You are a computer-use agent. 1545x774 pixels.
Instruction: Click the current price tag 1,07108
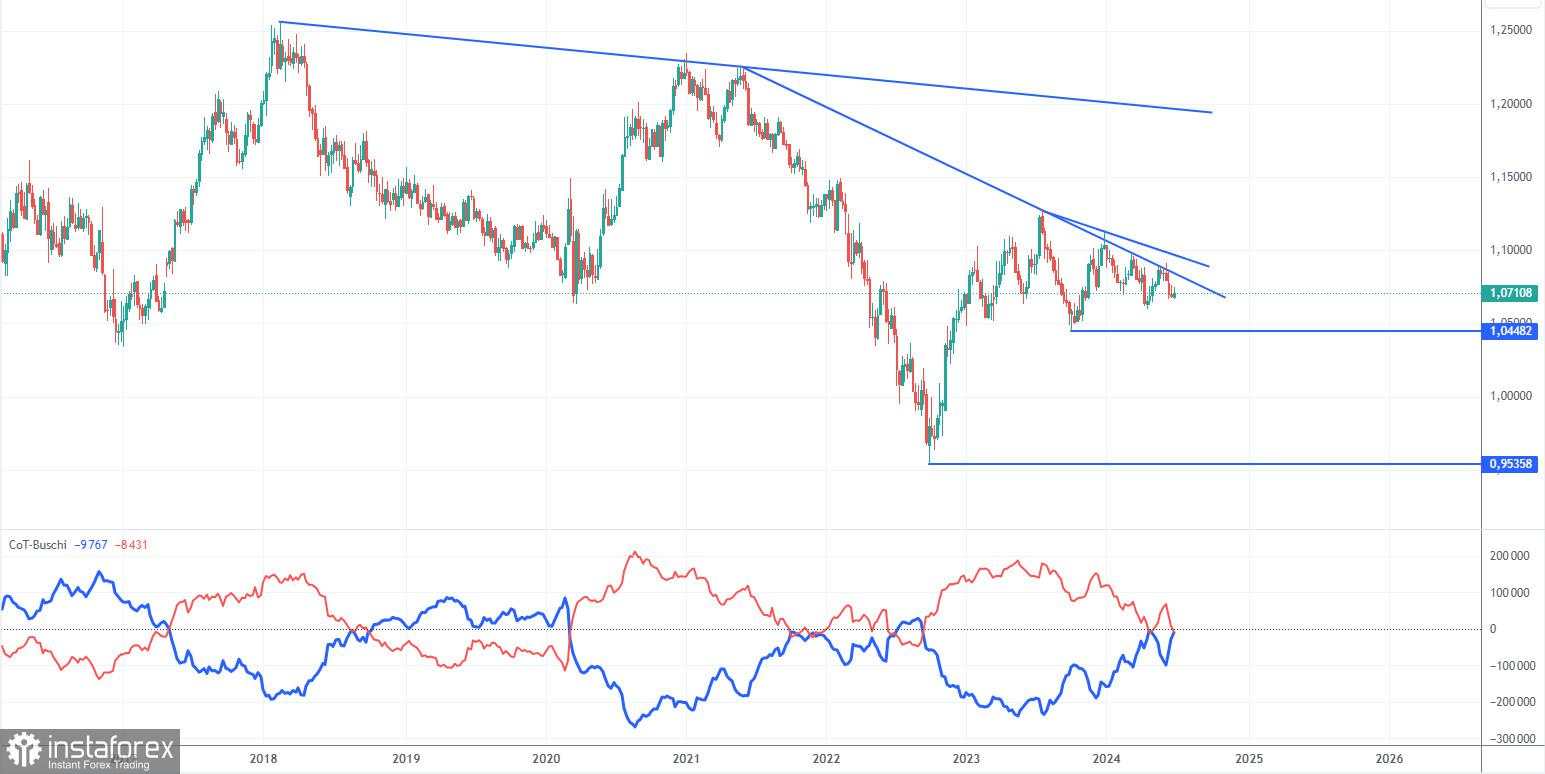coord(1510,293)
